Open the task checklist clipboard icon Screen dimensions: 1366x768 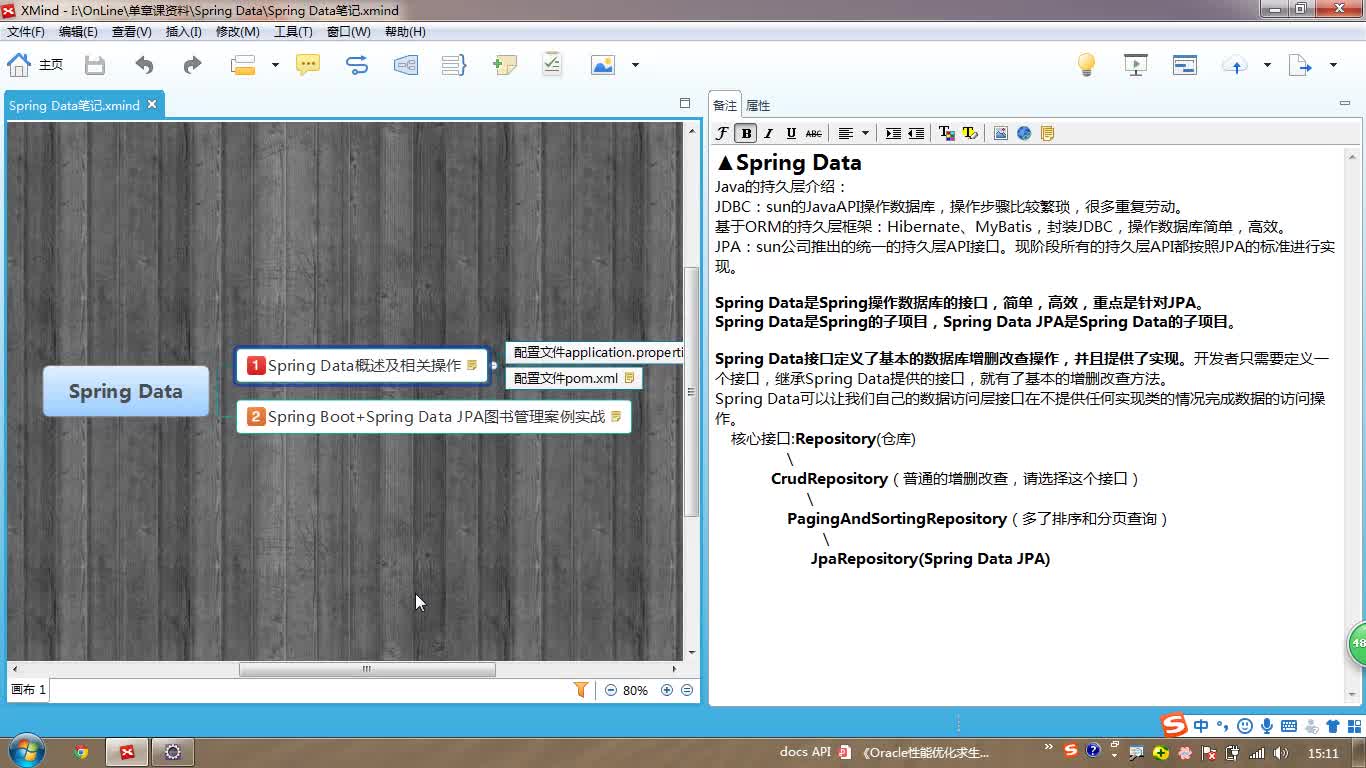(x=552, y=65)
